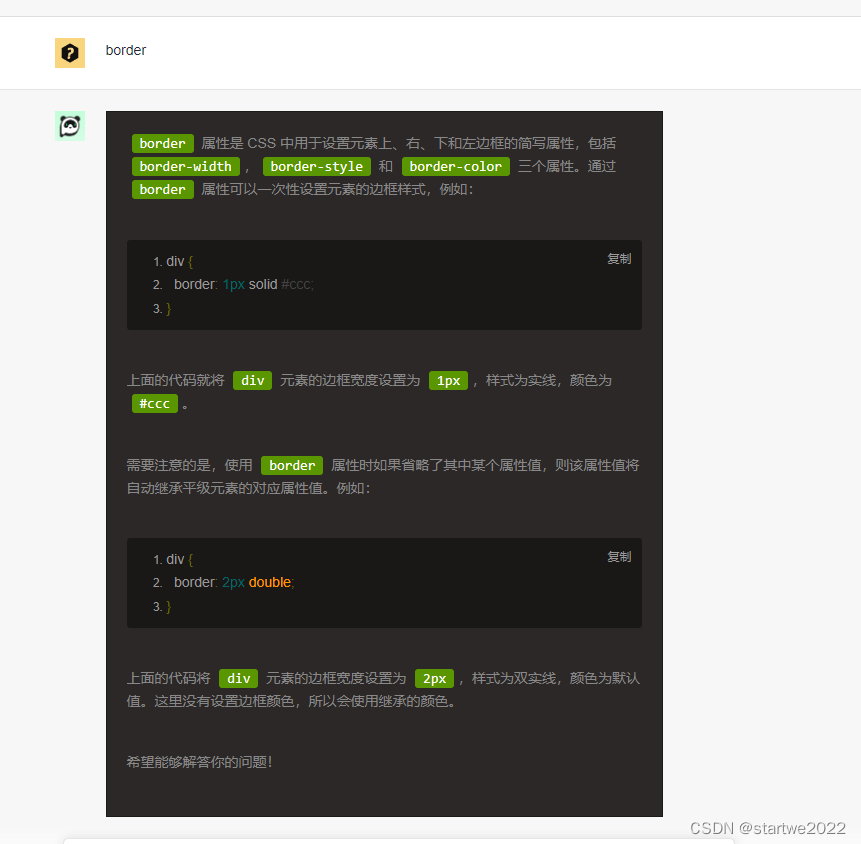This screenshot has height=844, width=861.
Task: Click the closing sentence '希望能够解答你的问题!'
Action: [x=200, y=762]
